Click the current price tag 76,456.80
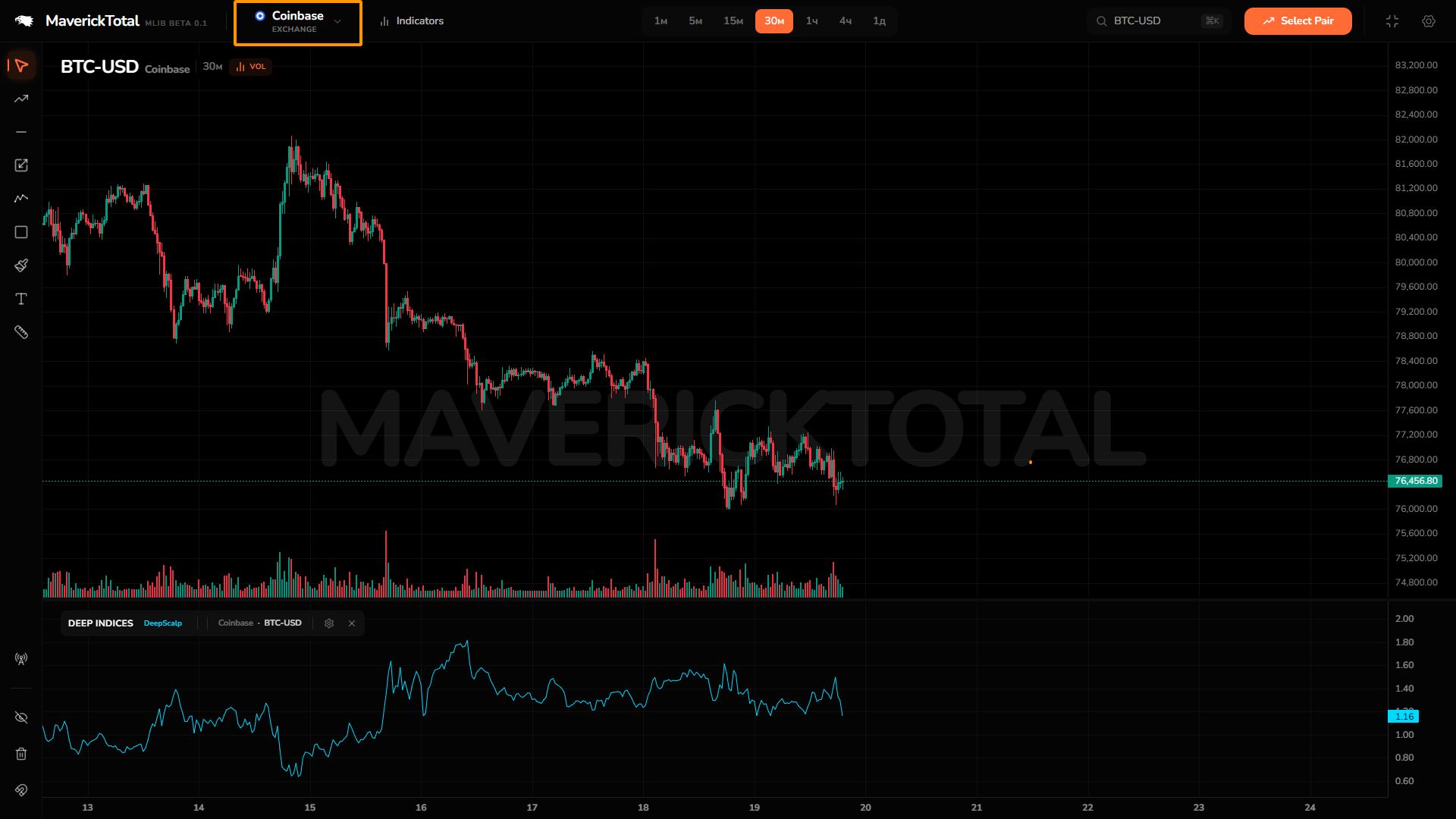 pos(1415,481)
